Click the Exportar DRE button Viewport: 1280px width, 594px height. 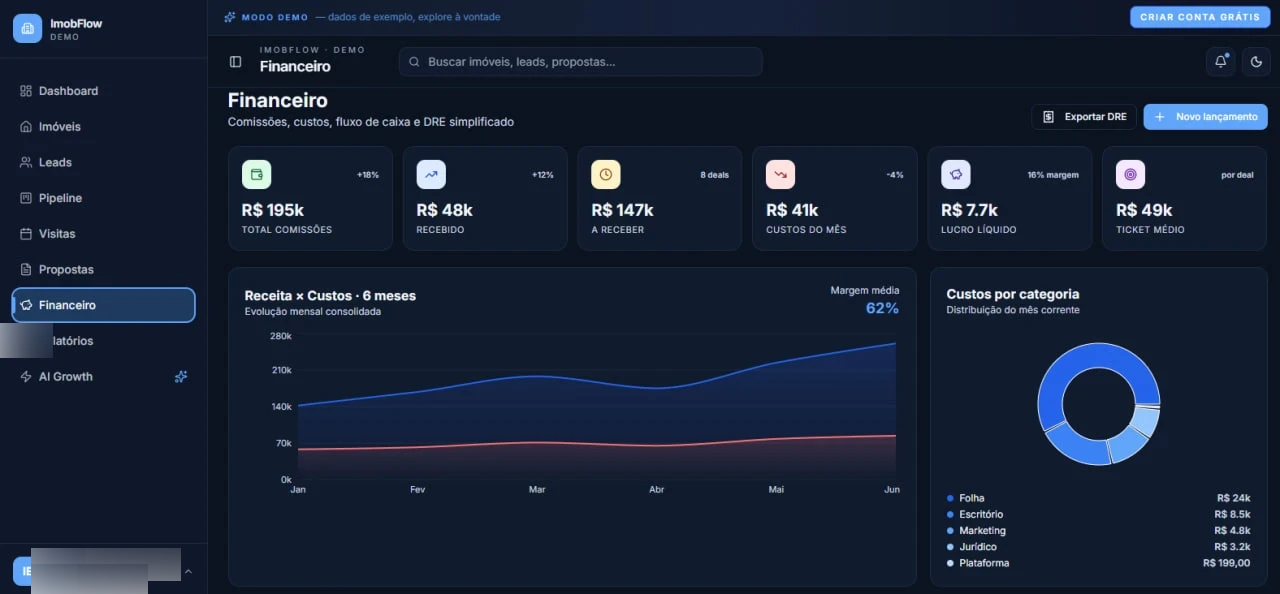(x=1084, y=117)
